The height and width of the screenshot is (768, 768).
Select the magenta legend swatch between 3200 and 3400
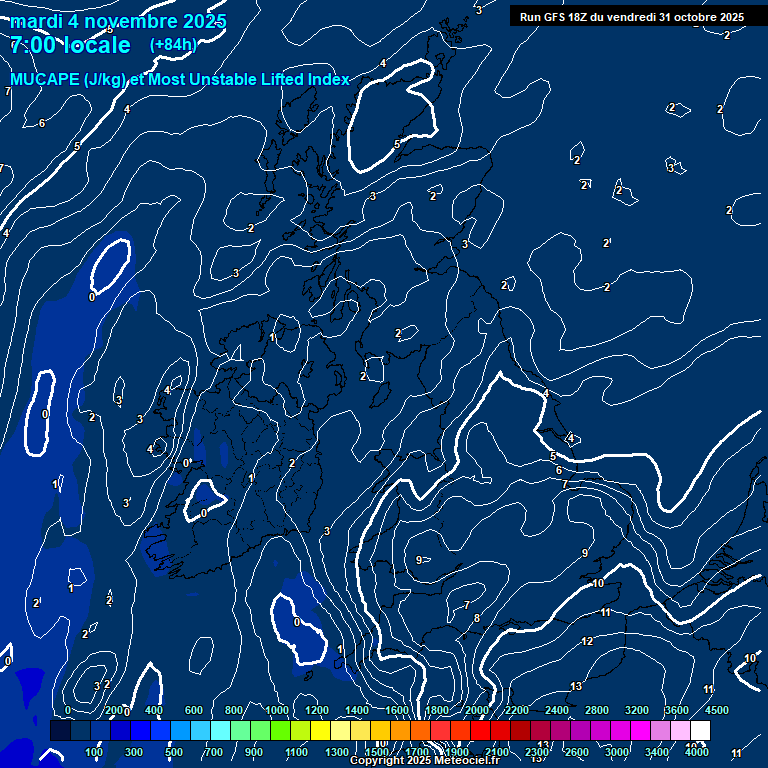click(640, 731)
